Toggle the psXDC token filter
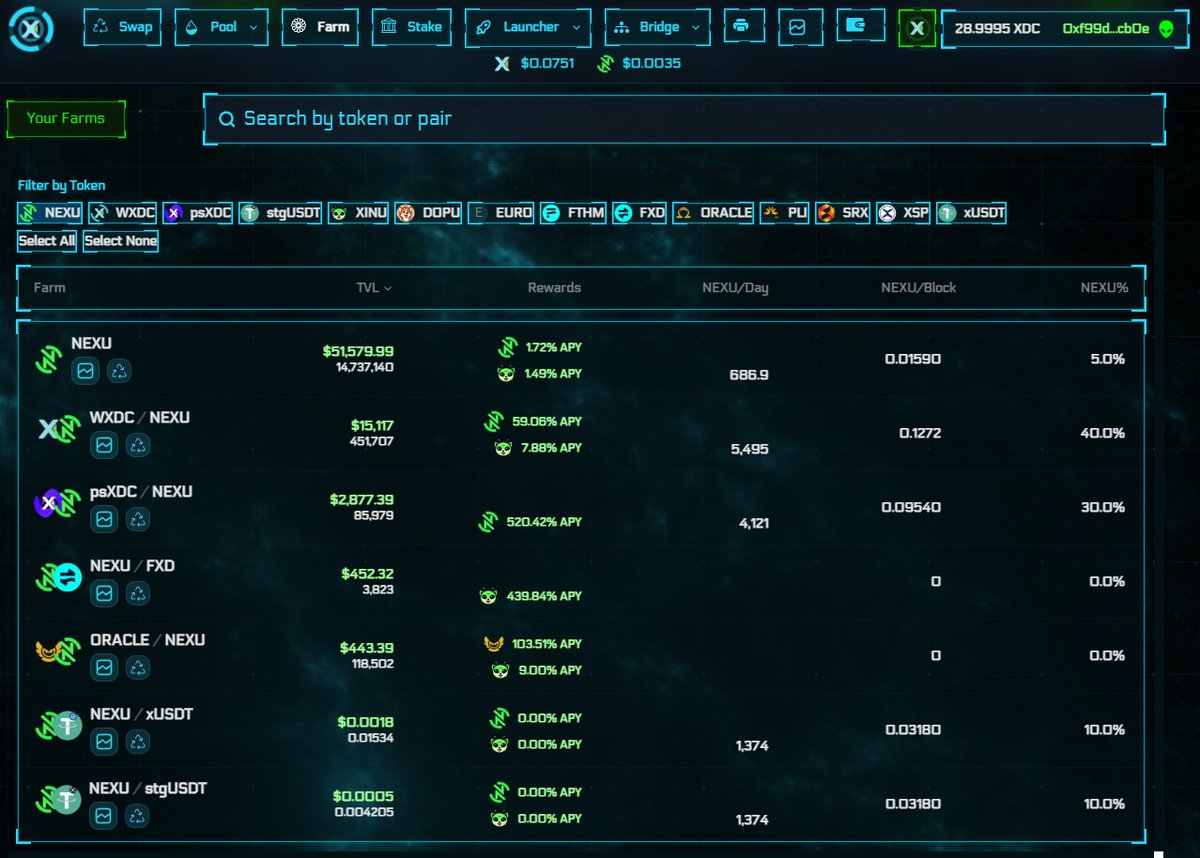The width and height of the screenshot is (1200, 858). coord(198,212)
